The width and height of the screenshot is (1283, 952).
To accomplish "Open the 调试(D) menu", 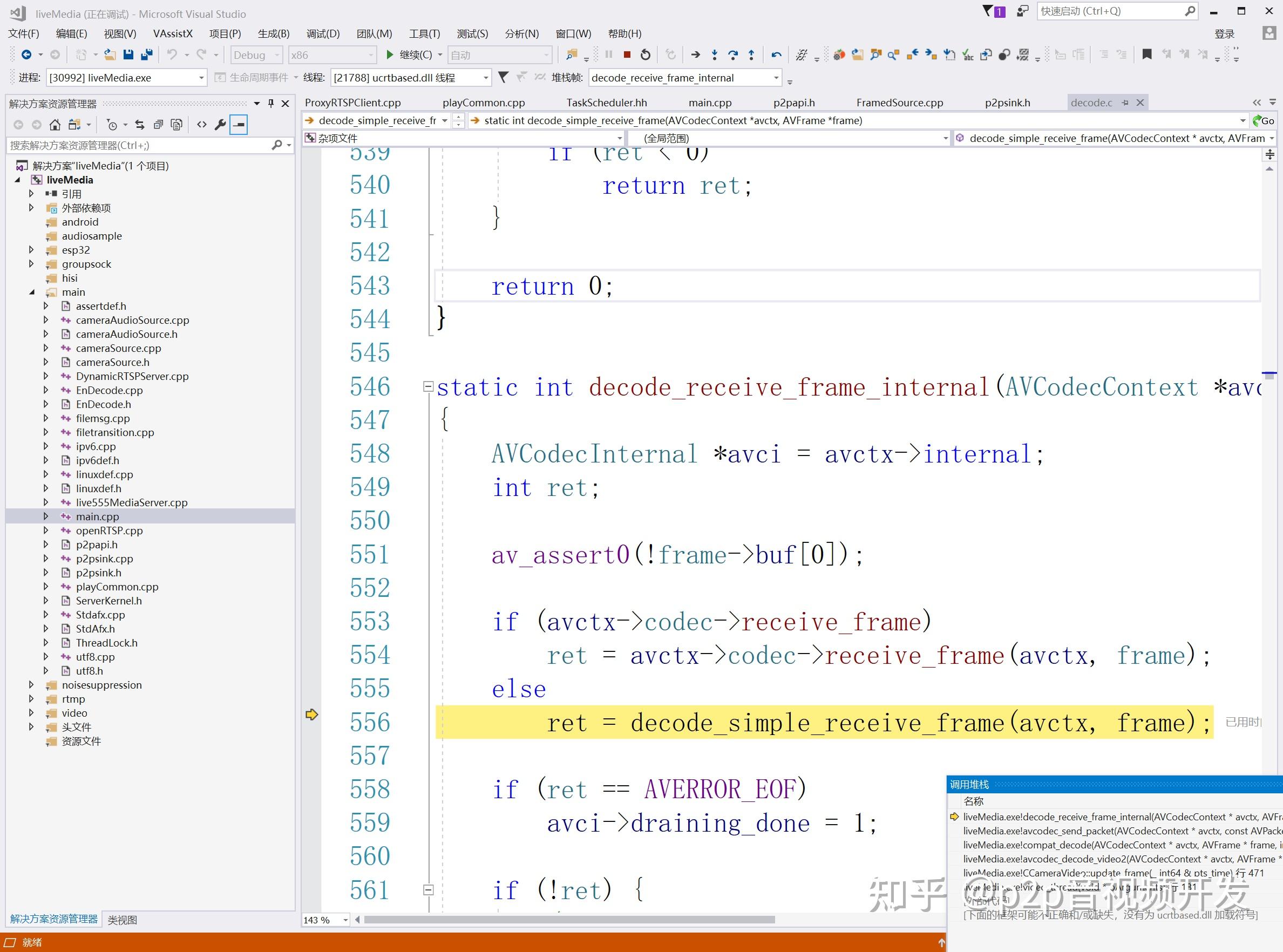I will coord(323,33).
